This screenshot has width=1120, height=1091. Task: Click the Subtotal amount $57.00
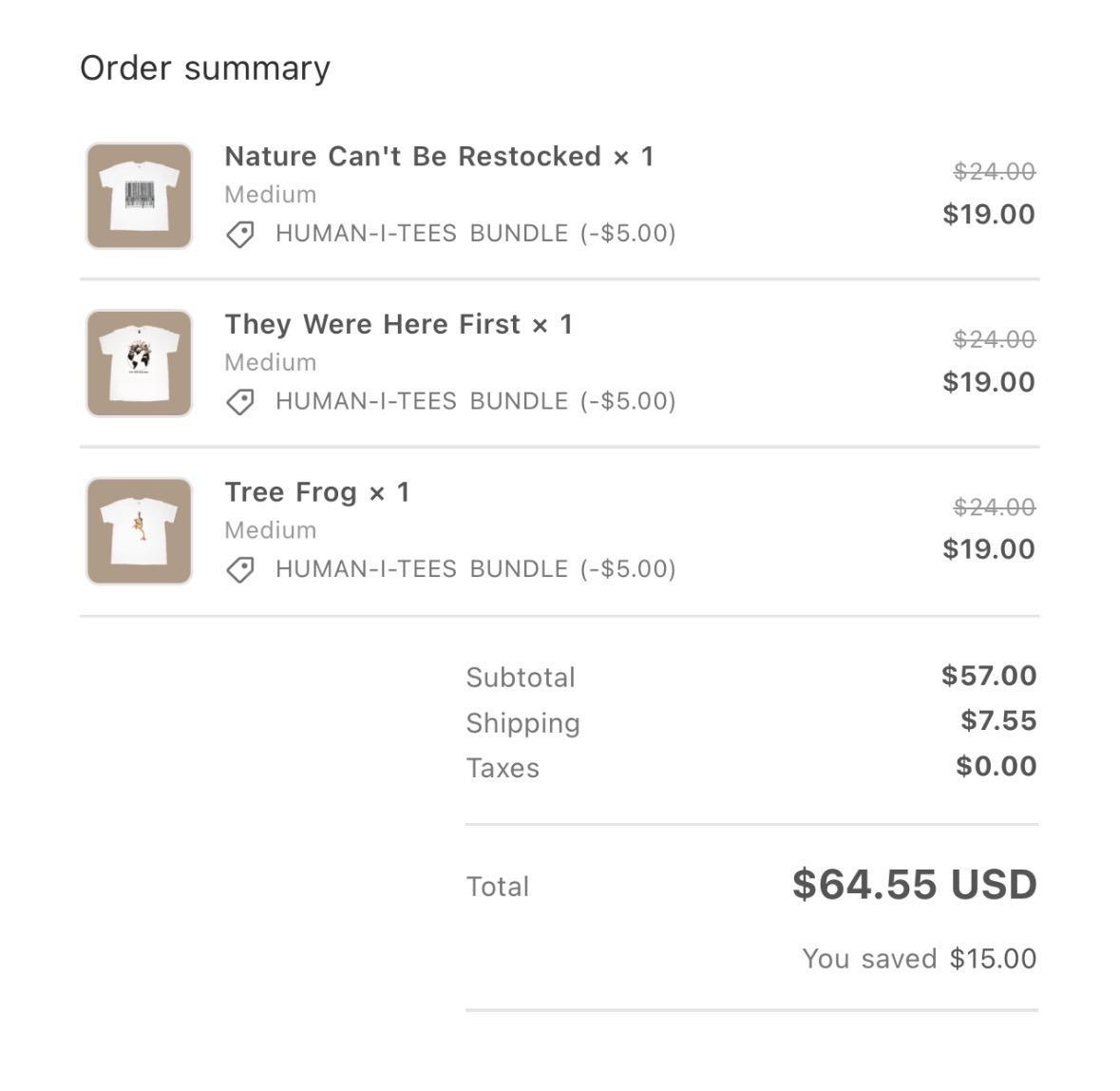[988, 676]
